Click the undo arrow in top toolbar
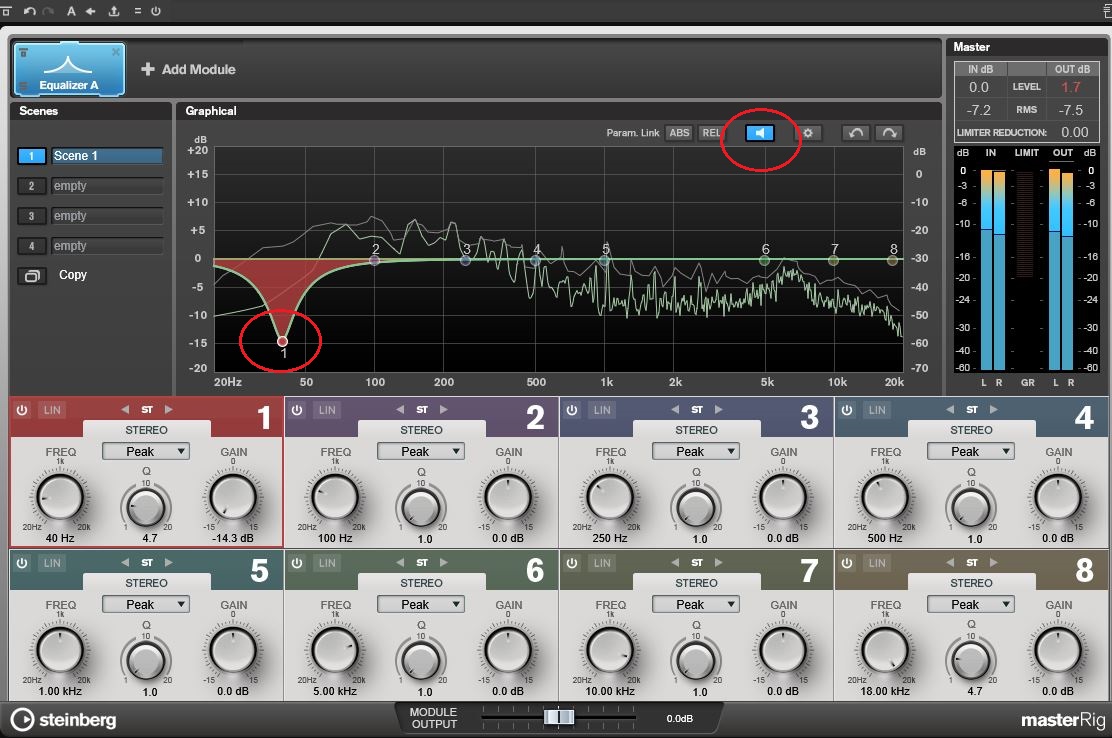Image resolution: width=1112 pixels, height=738 pixels. coord(30,11)
